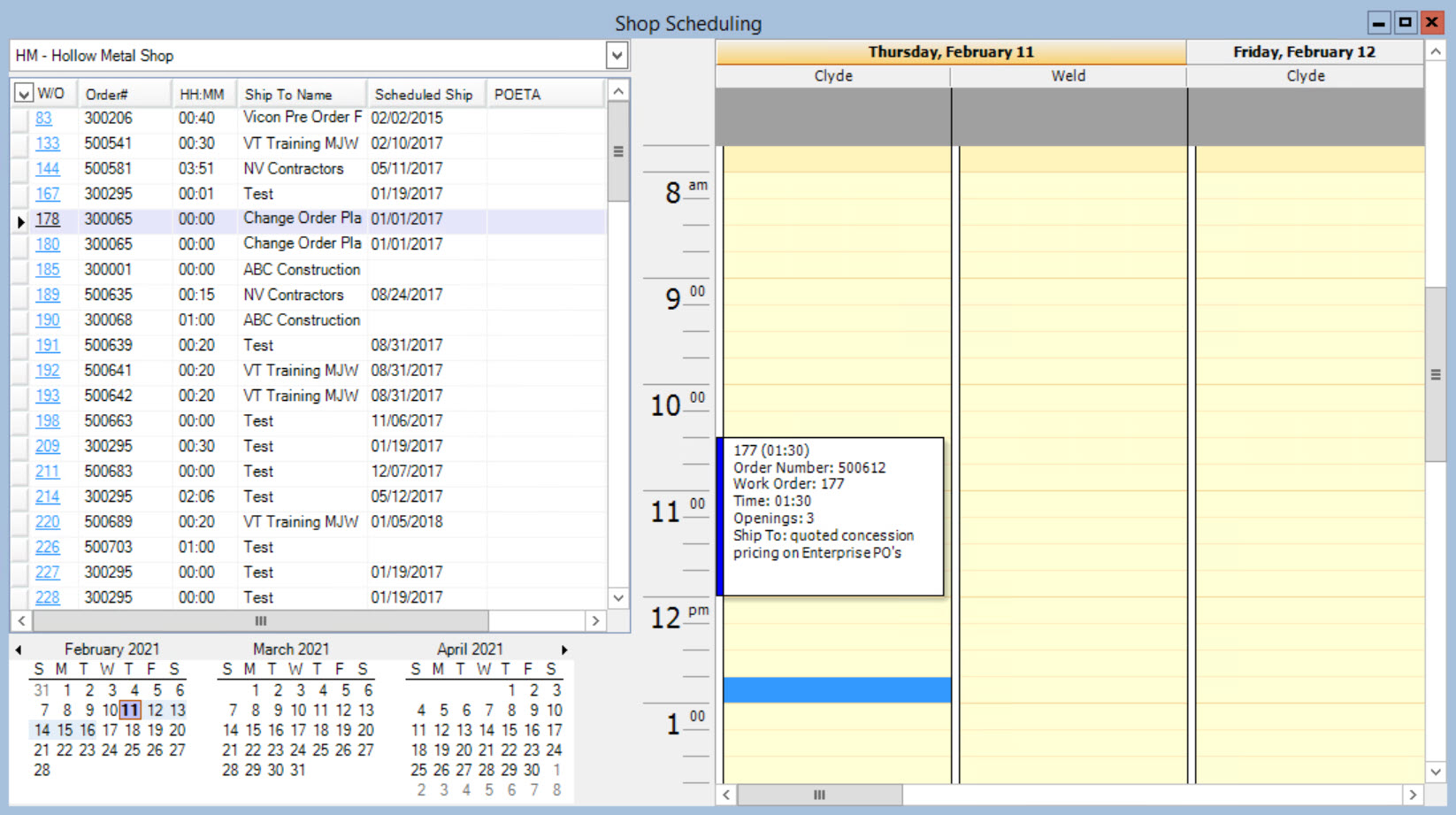
Task: Open work order link 167
Action: pyautogui.click(x=48, y=194)
